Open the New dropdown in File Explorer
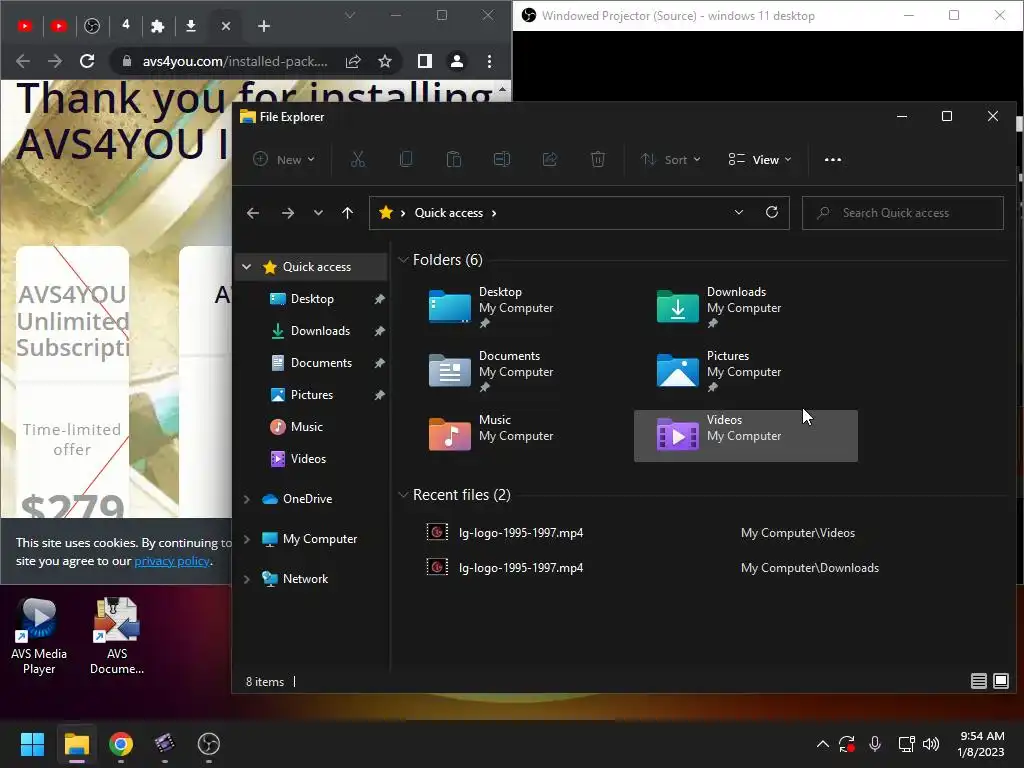Image resolution: width=1024 pixels, height=768 pixels. pos(285,159)
